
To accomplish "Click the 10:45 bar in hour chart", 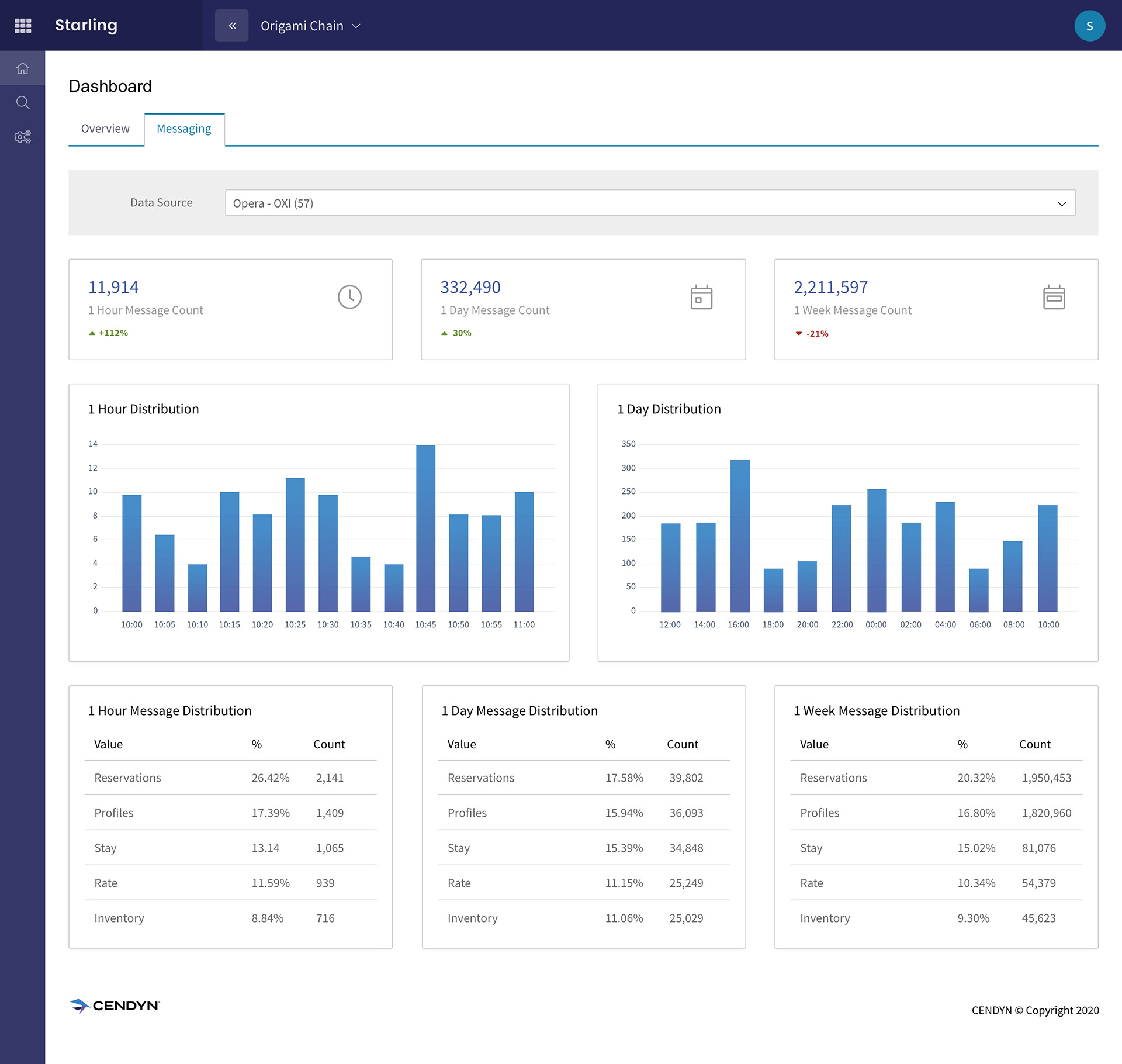I will (x=425, y=528).
